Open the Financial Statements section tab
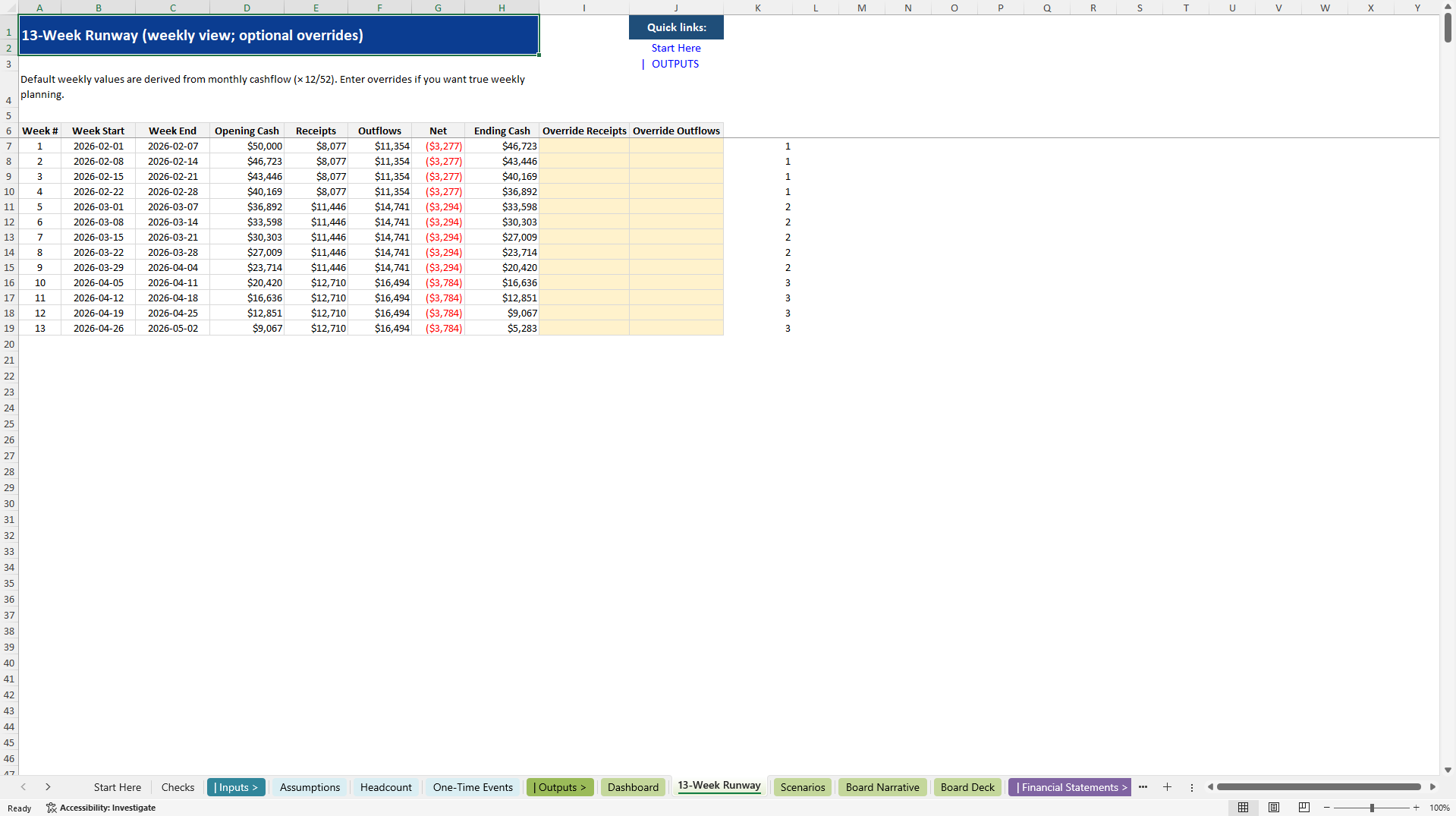Screen dimensions: 1456x816 click(1070, 787)
